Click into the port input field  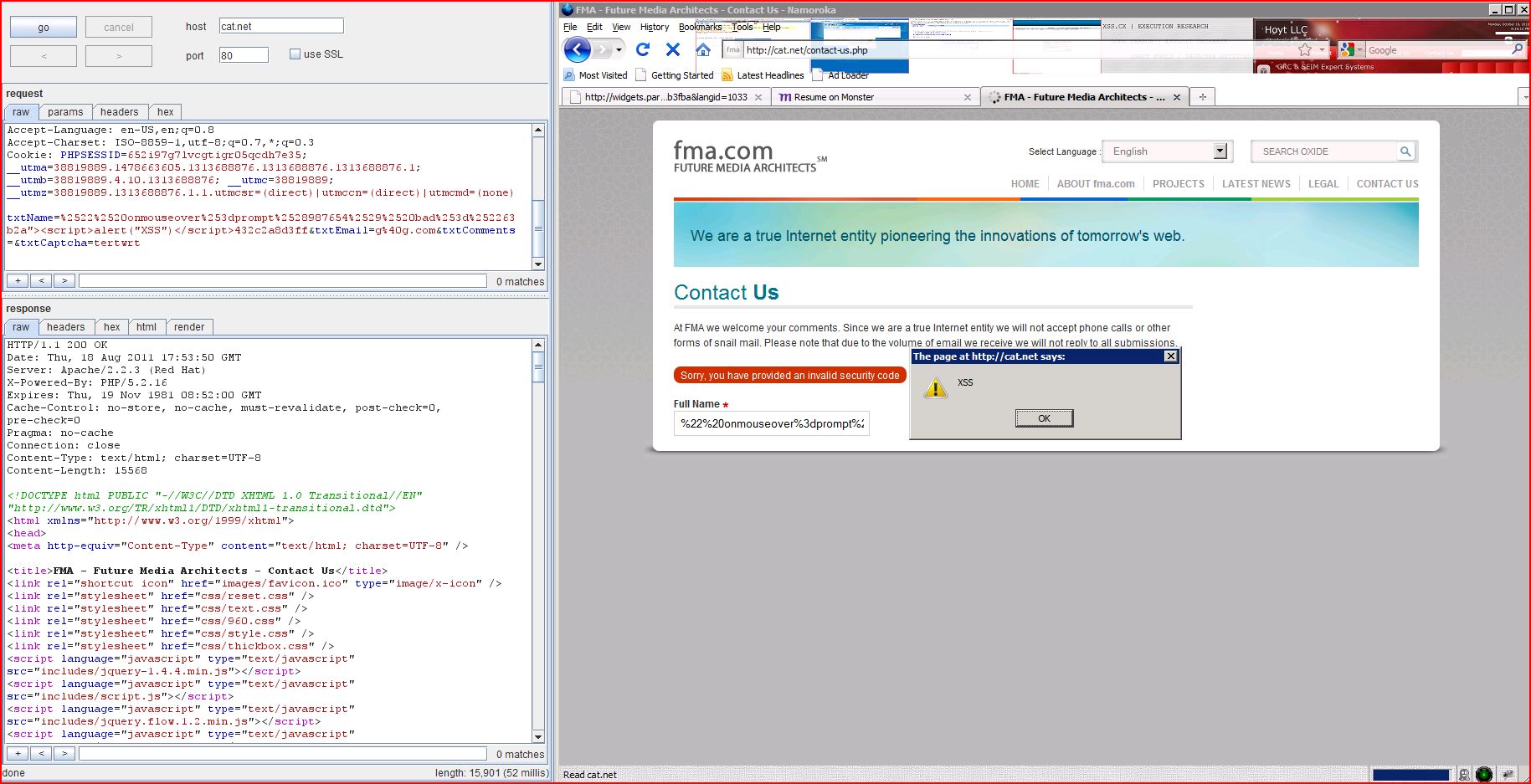[x=244, y=55]
